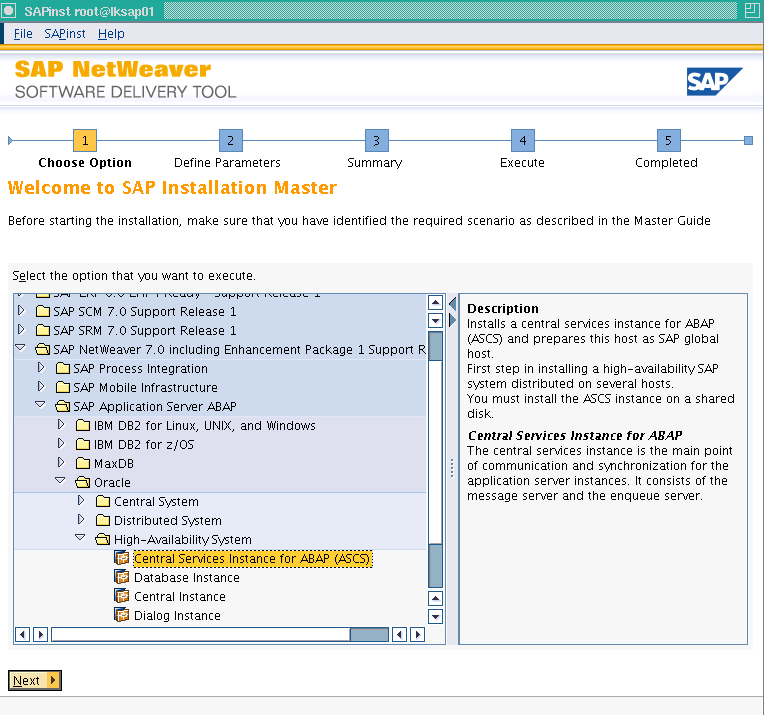Image resolution: width=764 pixels, height=715 pixels.
Task: Click the scroll-right arrow beside the leftmost arrow
Action: coord(40,634)
